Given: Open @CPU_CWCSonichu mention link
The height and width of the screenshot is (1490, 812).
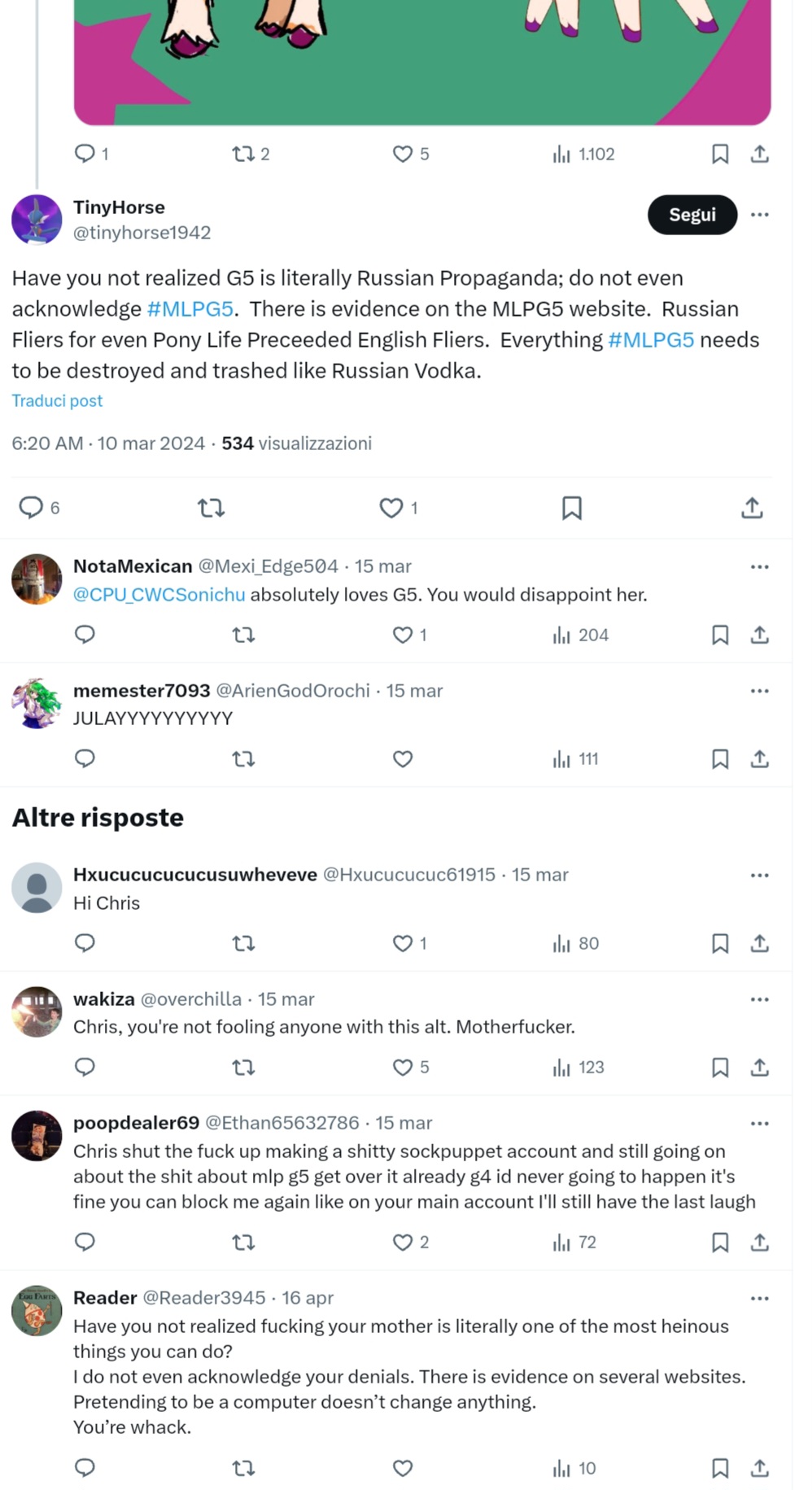Looking at the screenshot, I should (159, 595).
